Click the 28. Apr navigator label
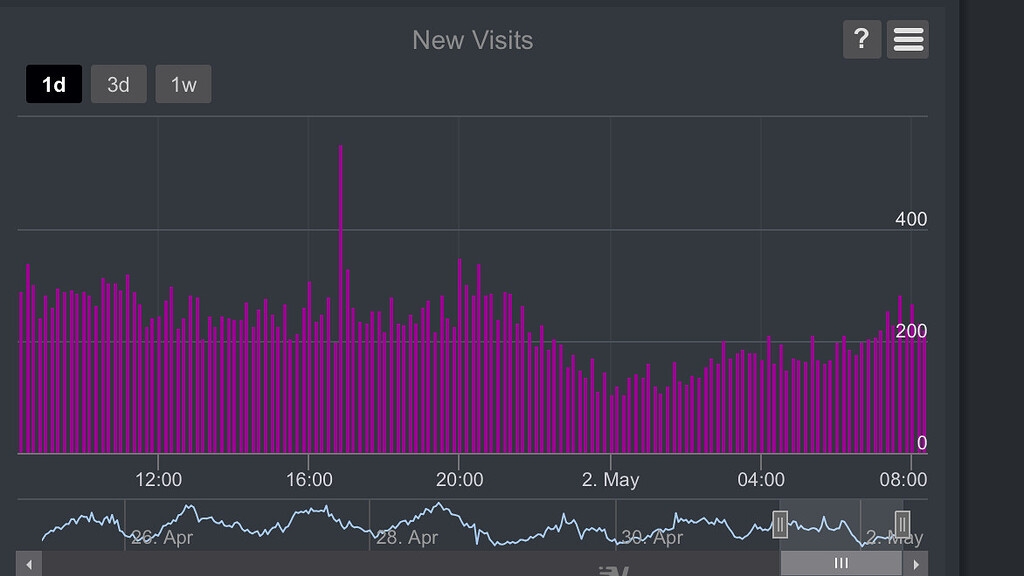Screen dimensions: 1024x576 coord(409,537)
